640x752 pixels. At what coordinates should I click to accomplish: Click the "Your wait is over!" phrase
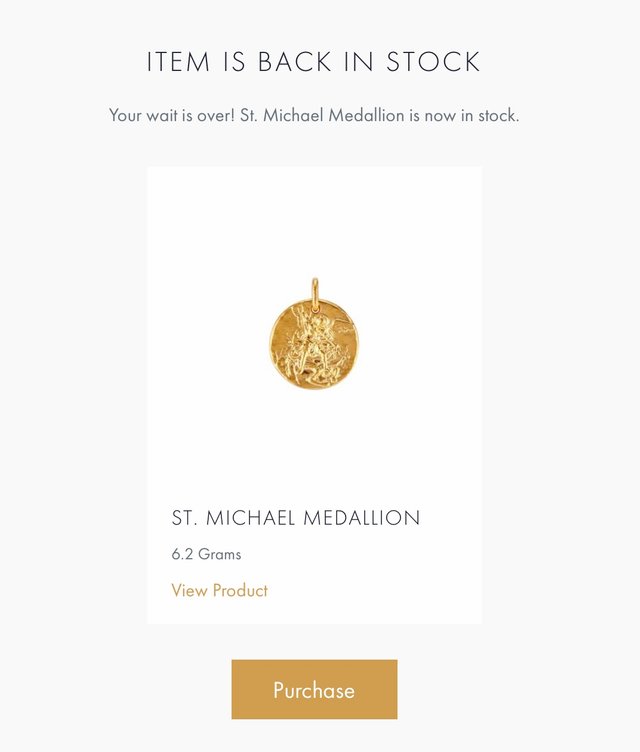coord(172,116)
